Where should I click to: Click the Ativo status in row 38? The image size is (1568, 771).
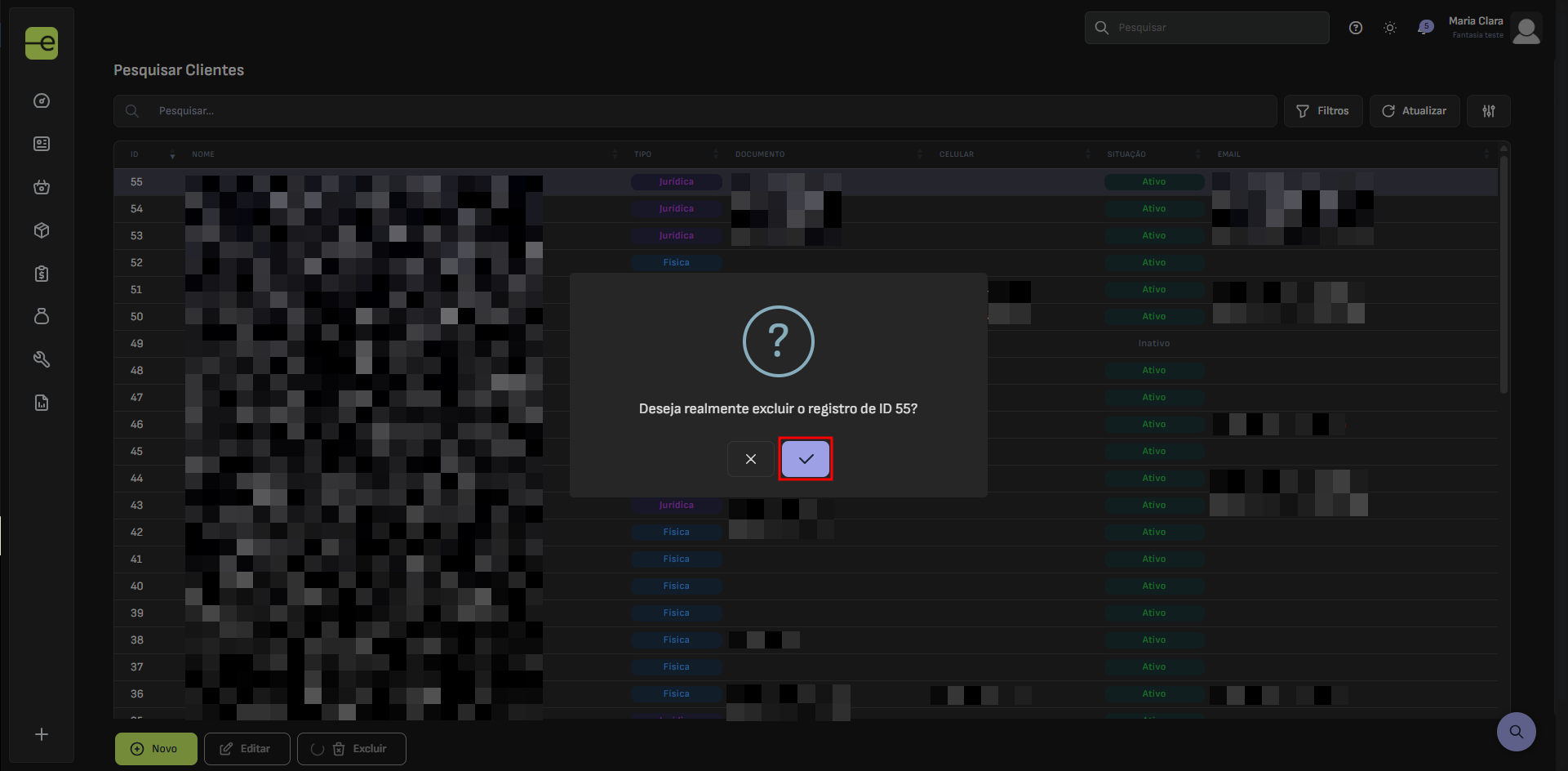point(1154,640)
